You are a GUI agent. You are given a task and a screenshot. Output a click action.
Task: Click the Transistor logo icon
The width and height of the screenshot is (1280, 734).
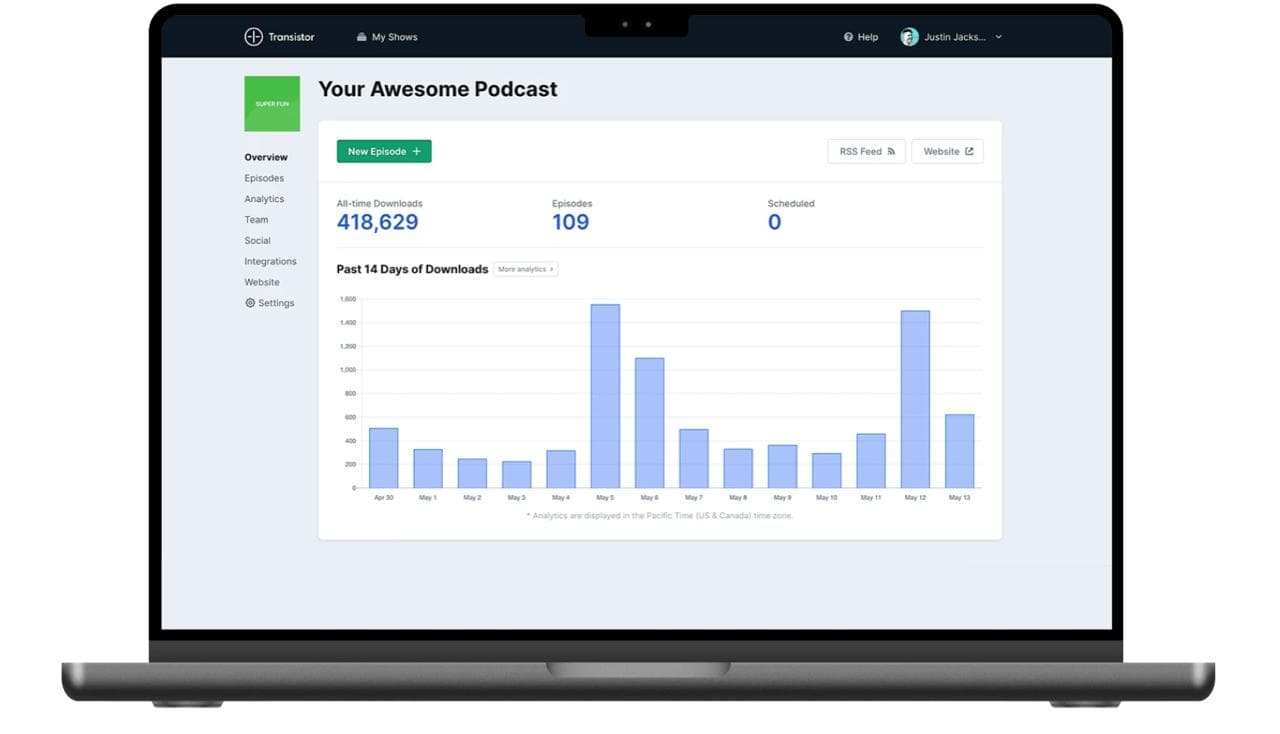pos(253,37)
